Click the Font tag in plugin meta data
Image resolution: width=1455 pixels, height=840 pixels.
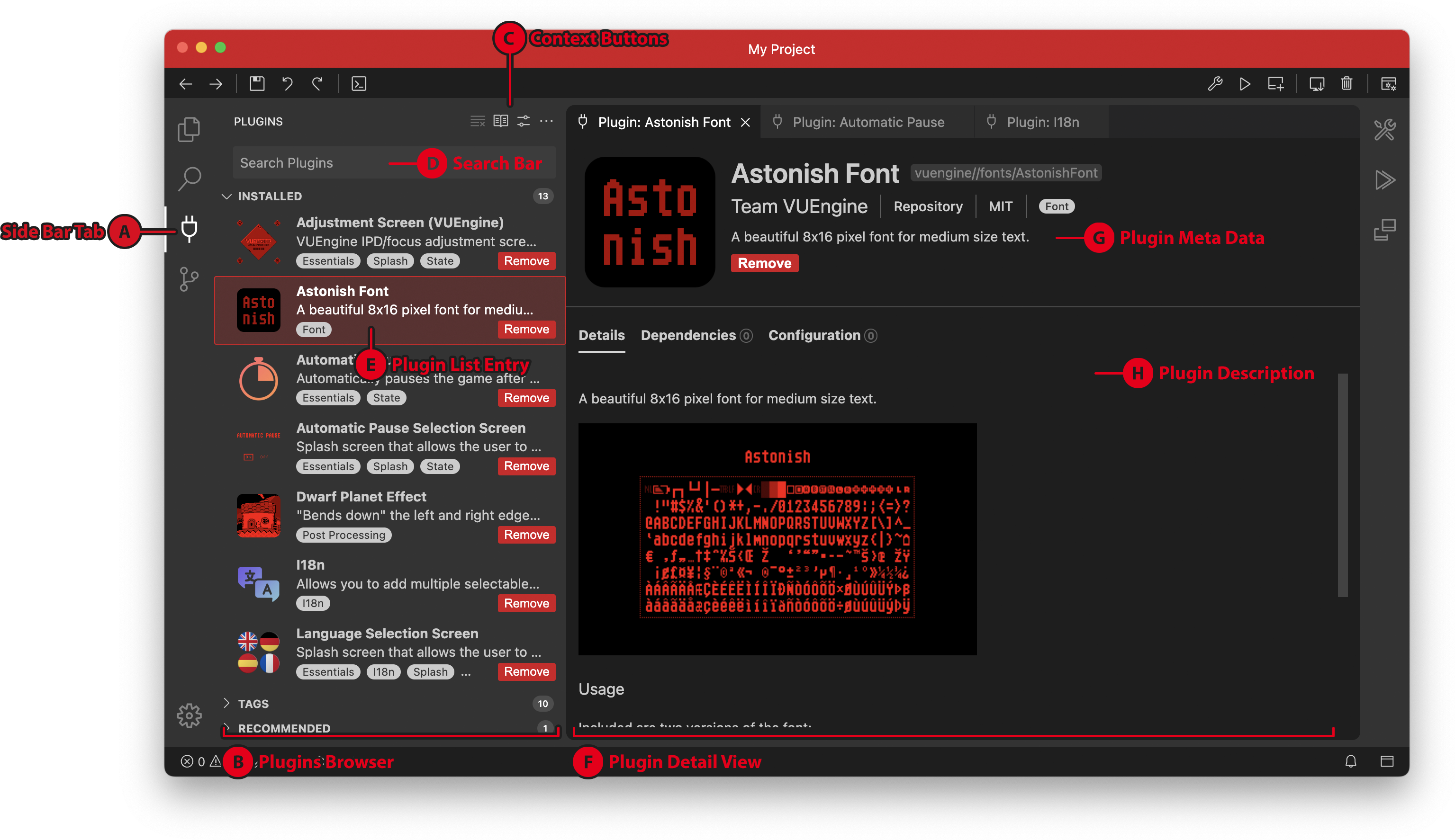(1056, 206)
